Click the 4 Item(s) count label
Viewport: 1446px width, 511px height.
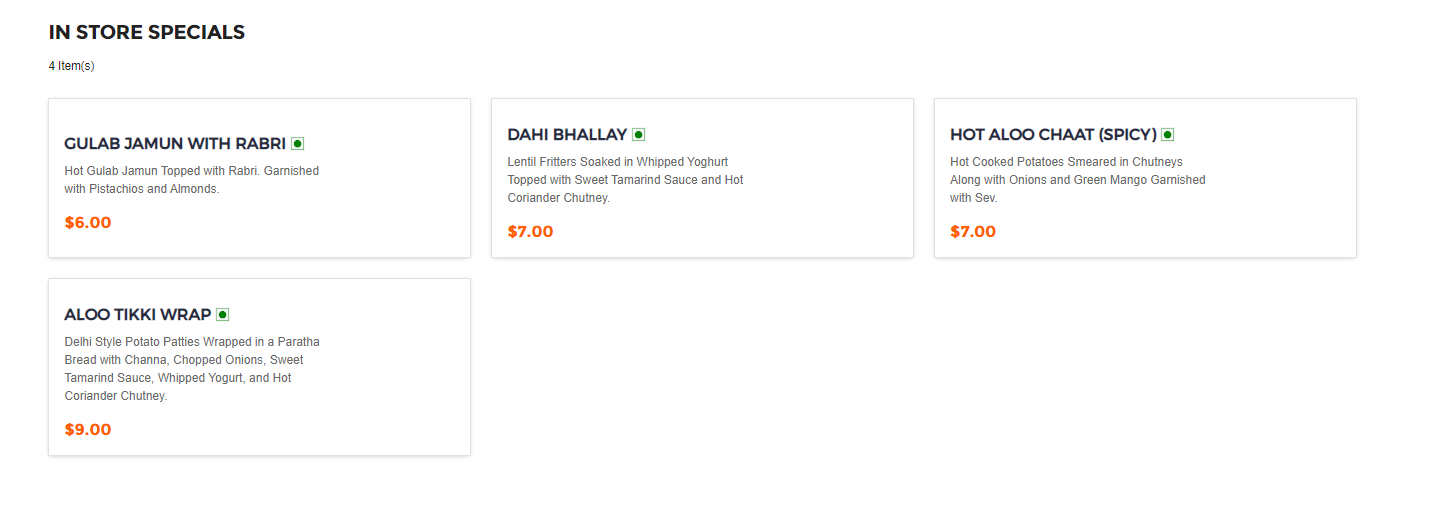72,66
